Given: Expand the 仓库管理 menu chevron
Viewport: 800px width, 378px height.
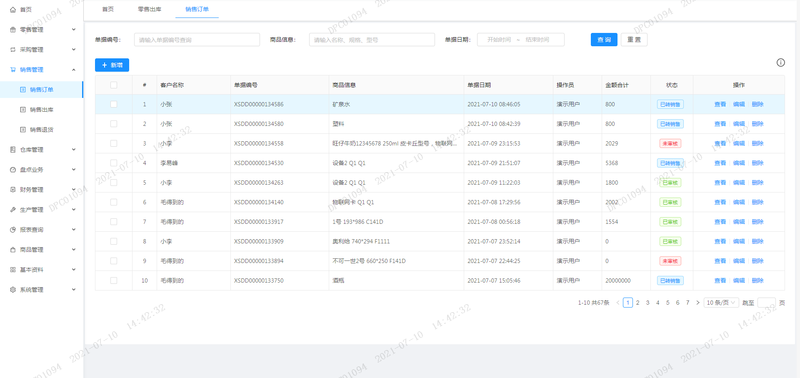Looking at the screenshot, I should (73, 149).
